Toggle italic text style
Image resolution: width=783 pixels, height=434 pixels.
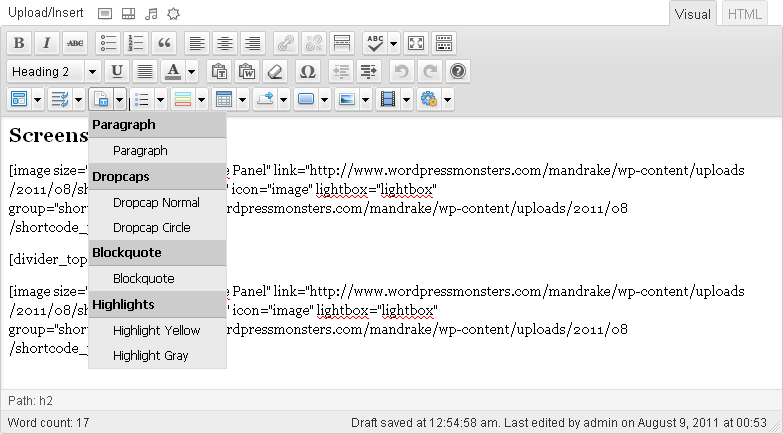pos(47,43)
